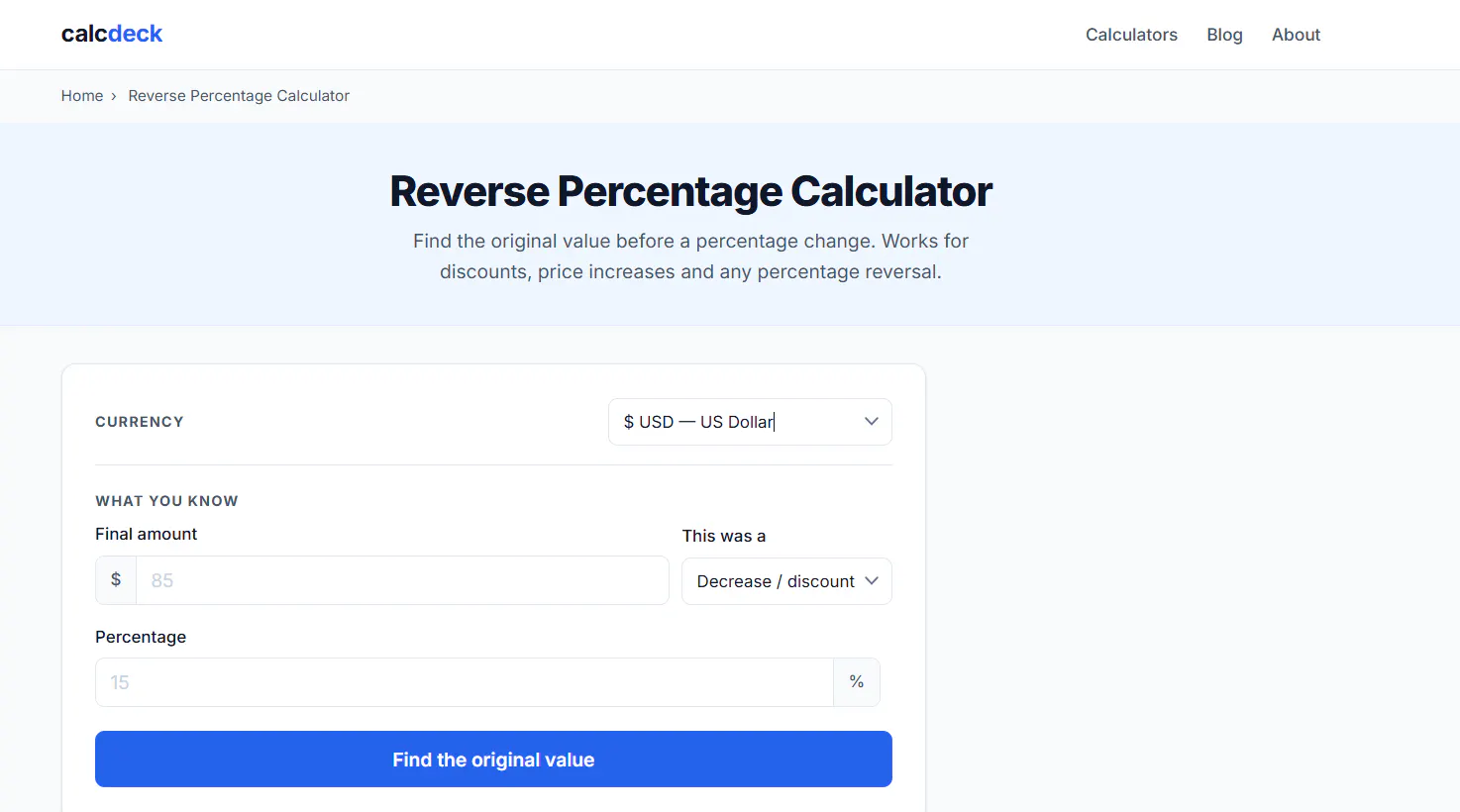The height and width of the screenshot is (812, 1460).
Task: Open the Calculators menu
Action: click(x=1131, y=35)
